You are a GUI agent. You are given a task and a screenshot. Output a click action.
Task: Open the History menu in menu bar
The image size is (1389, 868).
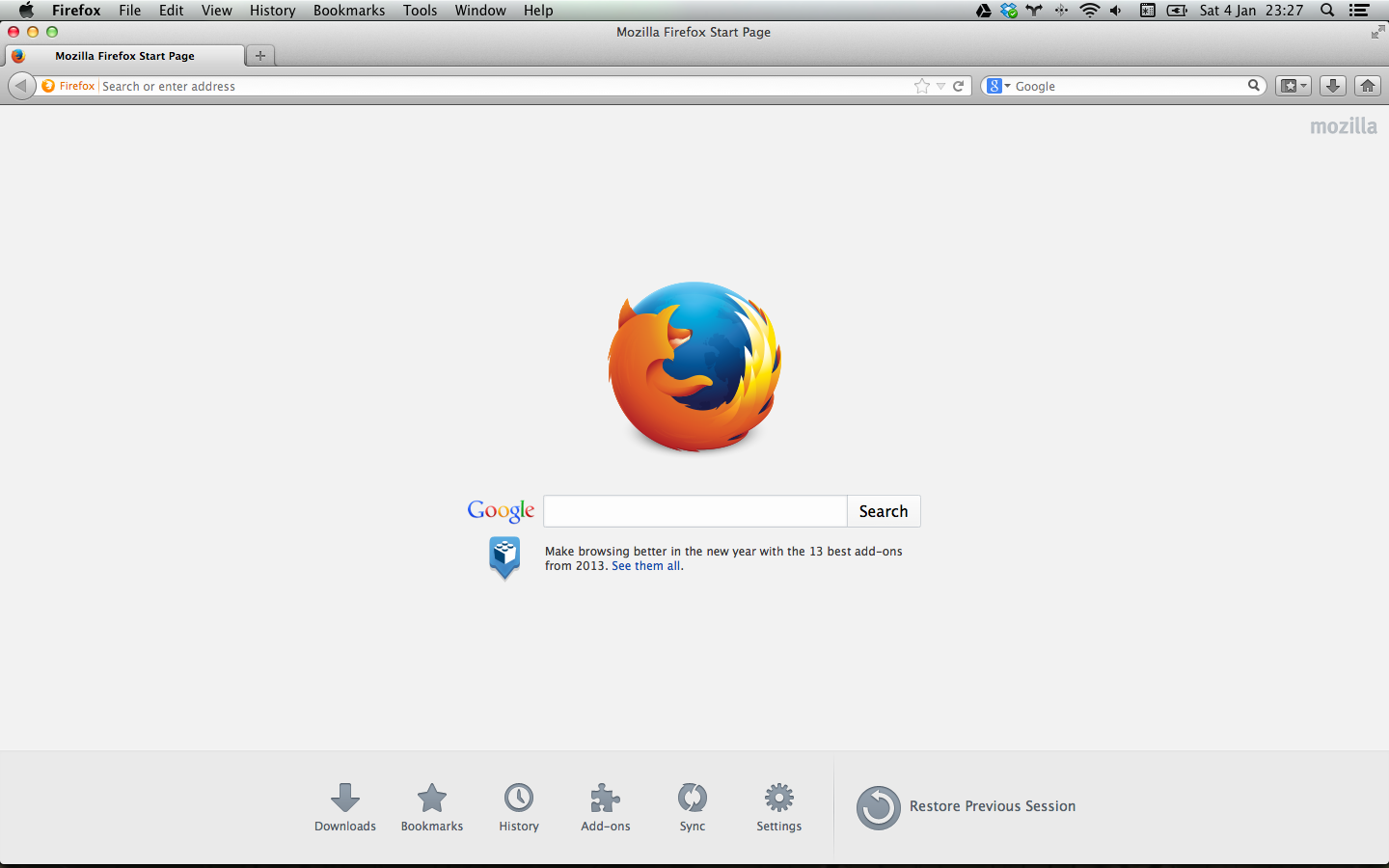pyautogui.click(x=273, y=11)
